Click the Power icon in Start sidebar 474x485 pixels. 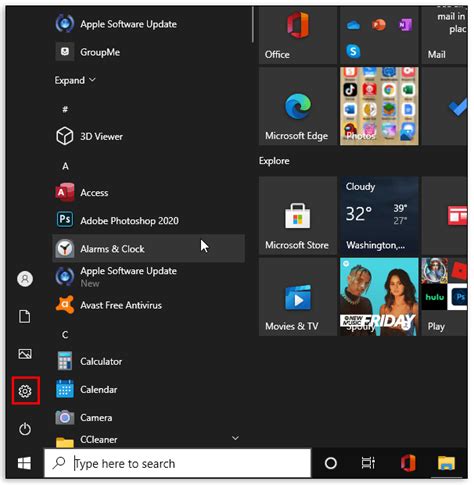[25, 429]
